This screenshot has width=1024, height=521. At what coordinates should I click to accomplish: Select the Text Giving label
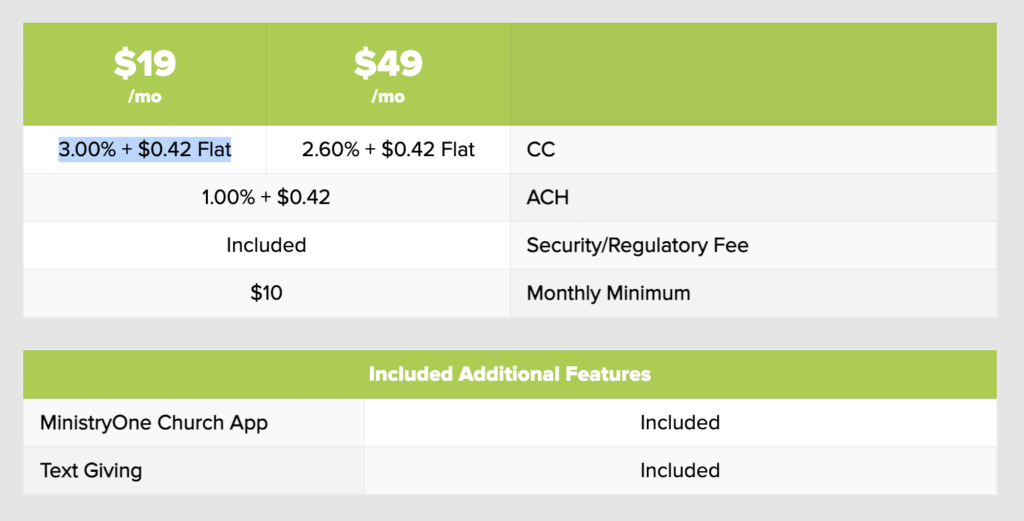tap(91, 470)
